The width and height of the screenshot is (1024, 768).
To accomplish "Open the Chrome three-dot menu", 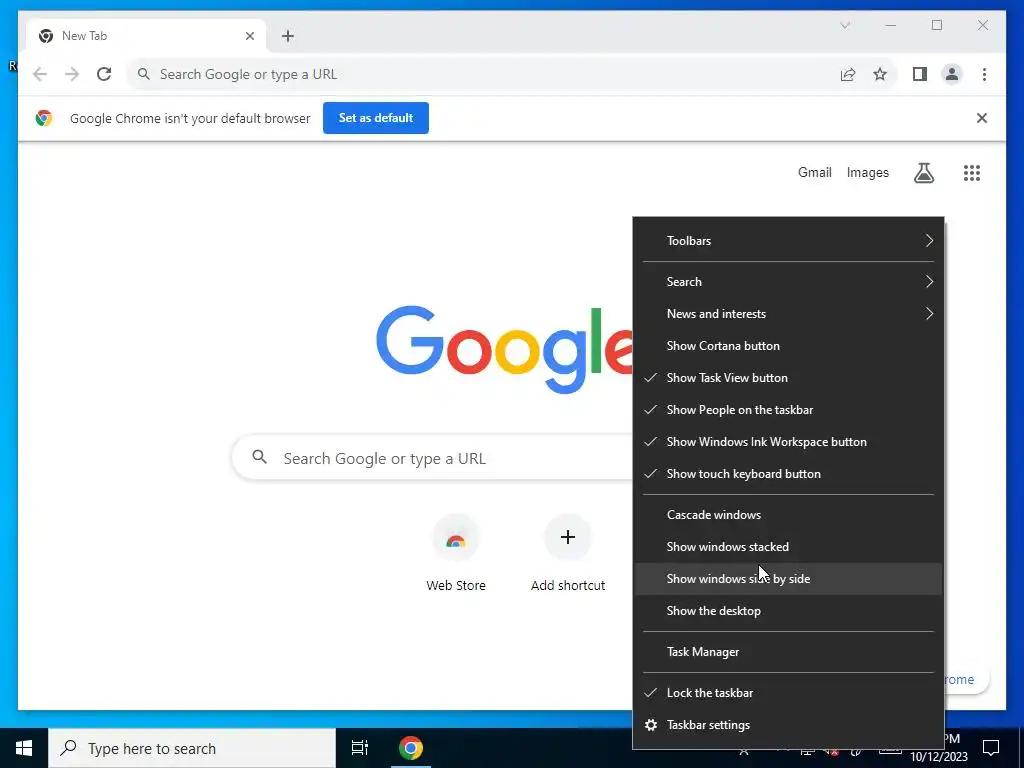I will 984,74.
